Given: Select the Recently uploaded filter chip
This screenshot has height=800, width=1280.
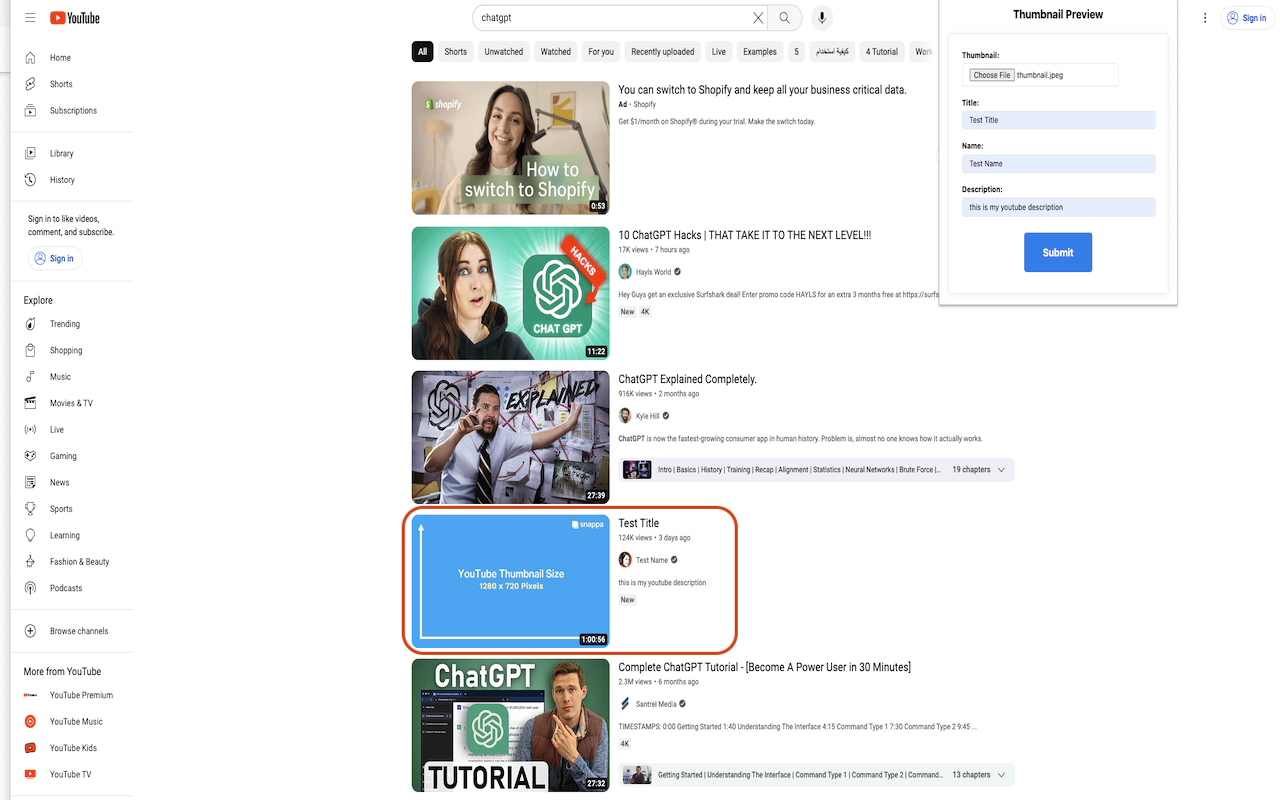Looking at the screenshot, I should (662, 52).
